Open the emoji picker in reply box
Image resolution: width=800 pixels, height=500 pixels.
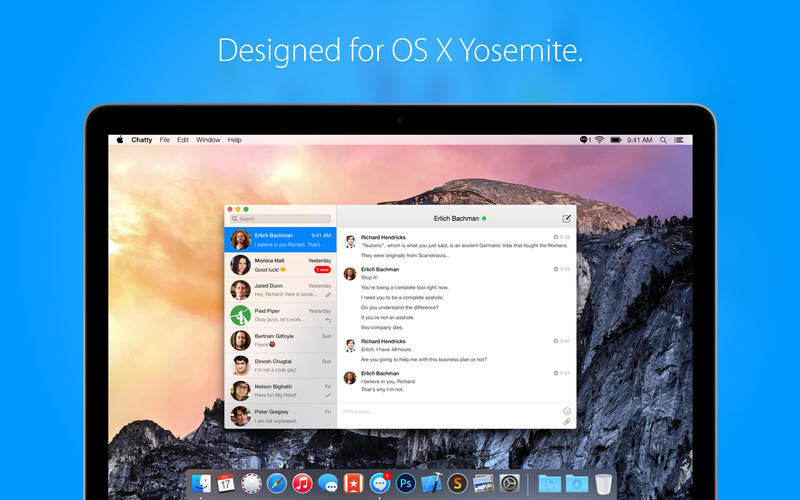point(567,411)
